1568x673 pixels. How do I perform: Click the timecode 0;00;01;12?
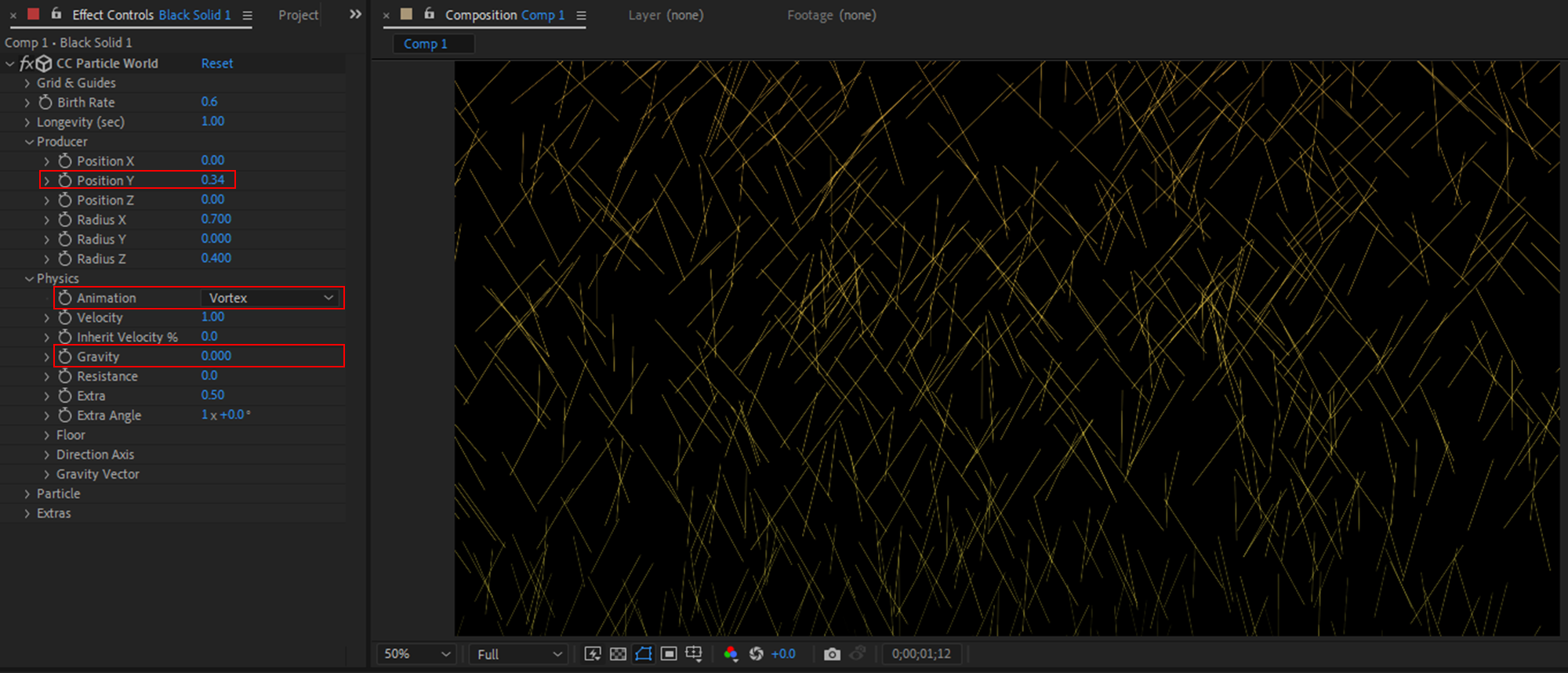[x=921, y=653]
